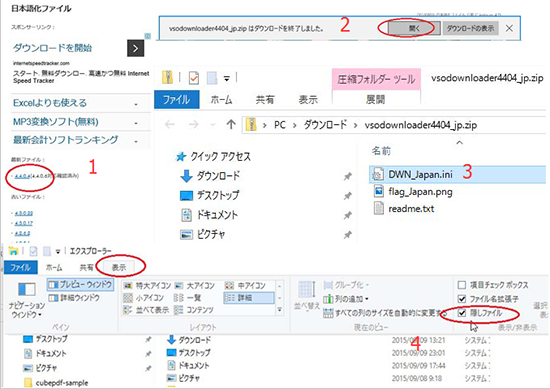Download older file 4.3.0.17 link

click(x=24, y=223)
